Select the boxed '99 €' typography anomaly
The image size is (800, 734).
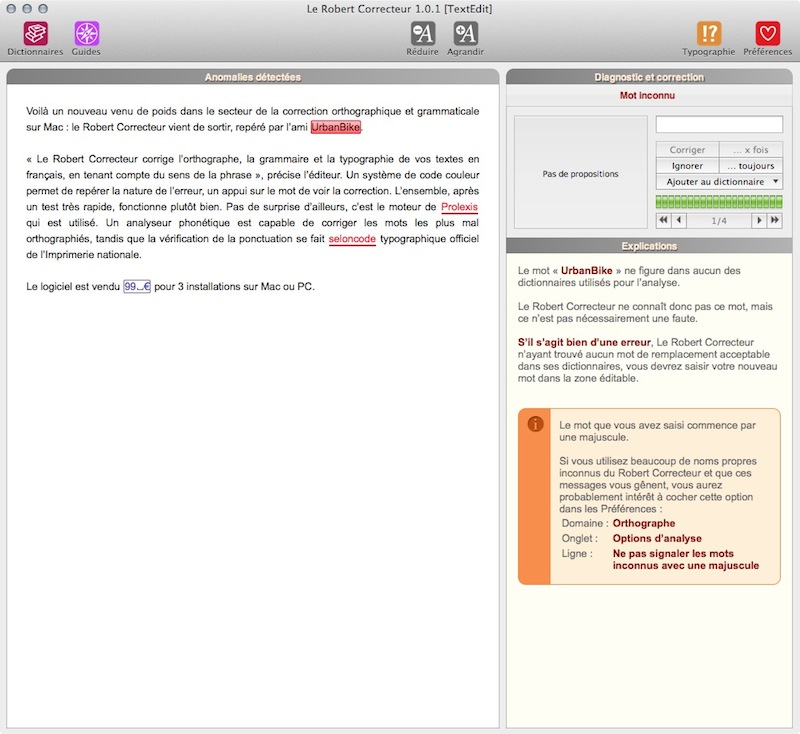(137, 287)
